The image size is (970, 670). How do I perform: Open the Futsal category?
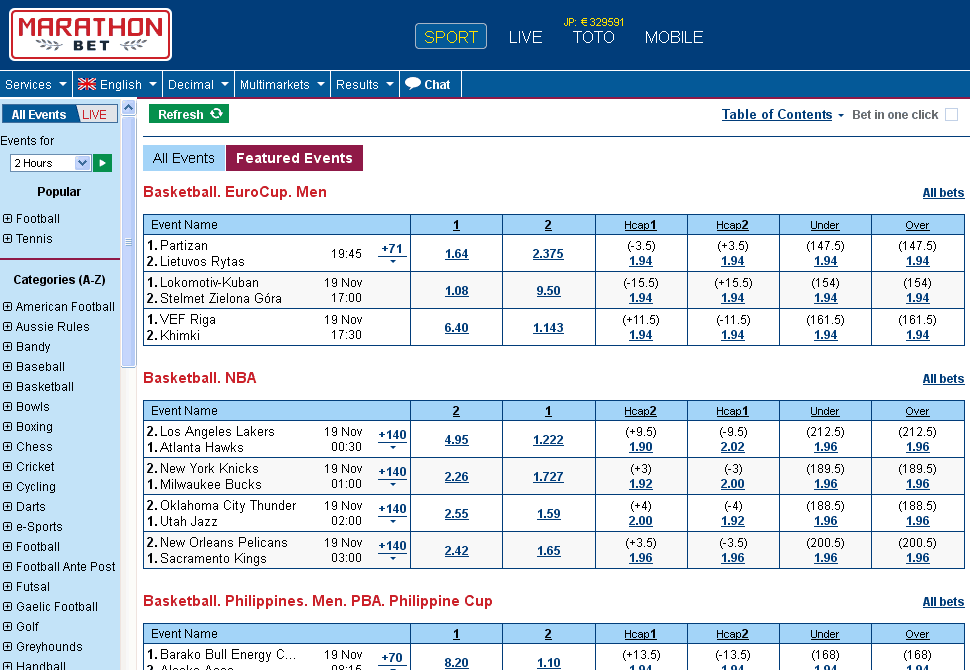pyautogui.click(x=33, y=586)
